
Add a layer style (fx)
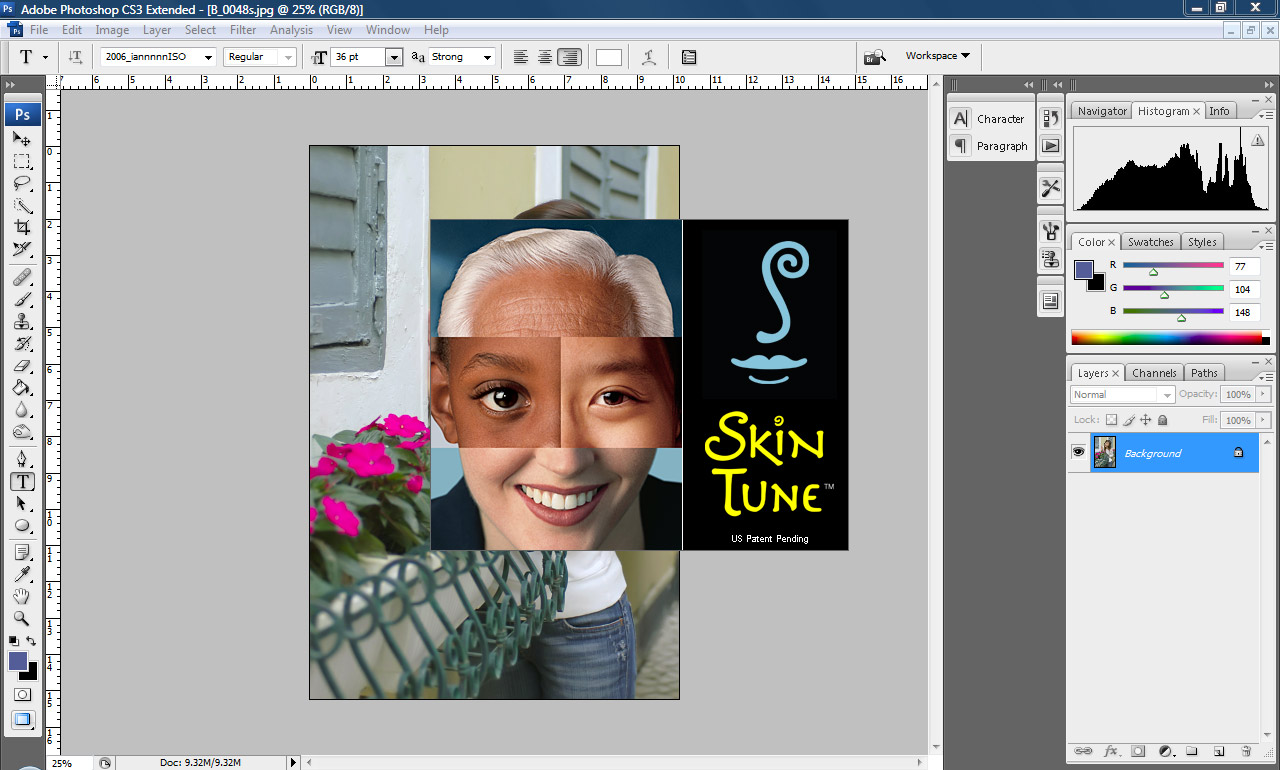coord(1111,750)
